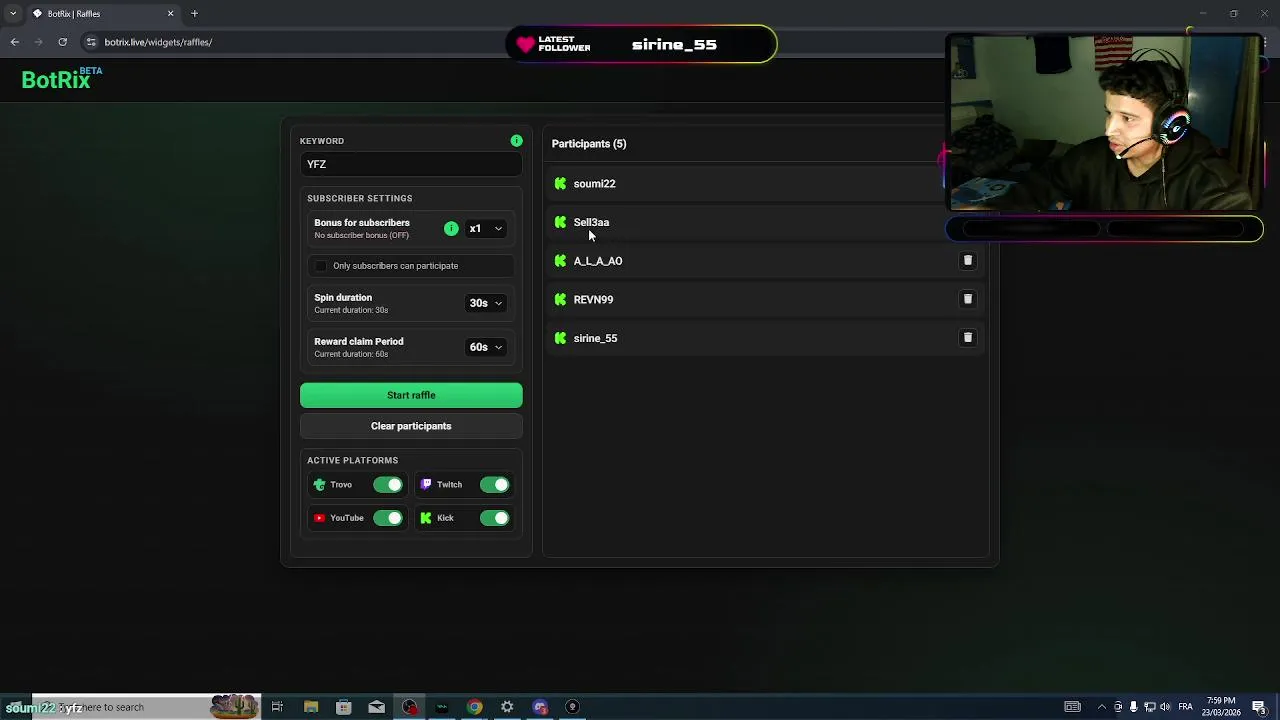Click the YouTube platform icon
Image resolution: width=1280 pixels, height=720 pixels.
pyautogui.click(x=319, y=518)
